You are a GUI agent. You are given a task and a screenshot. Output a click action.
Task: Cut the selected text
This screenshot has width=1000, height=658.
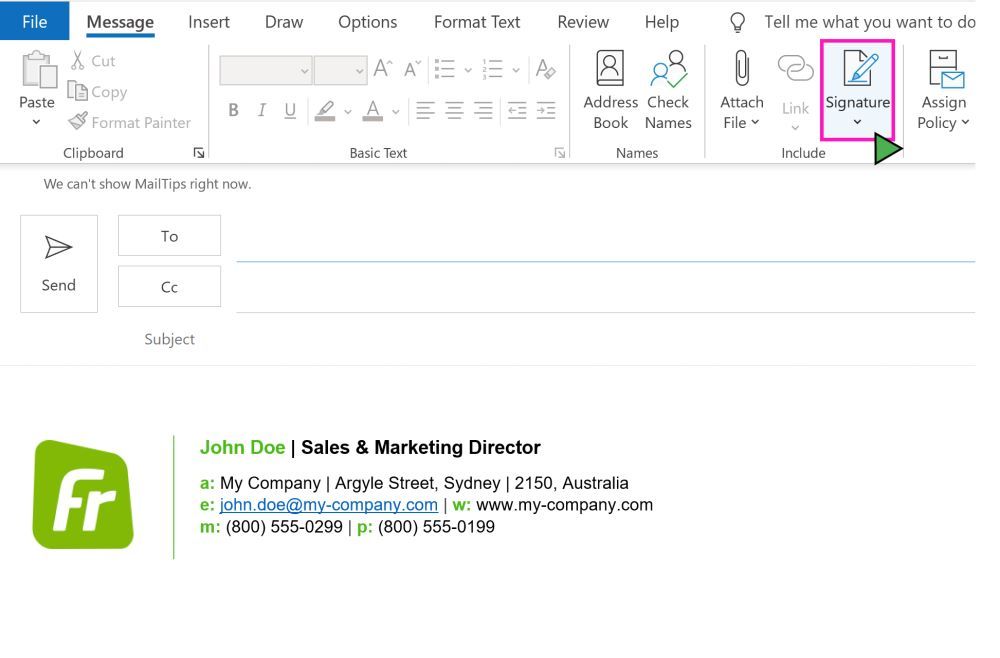click(x=92, y=60)
